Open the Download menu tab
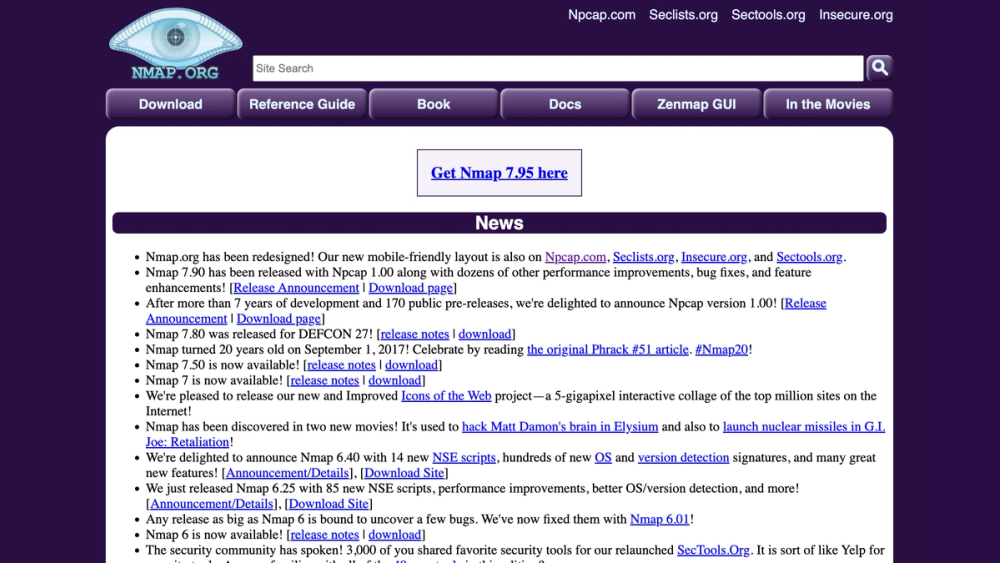This screenshot has width=1000, height=563. (x=170, y=104)
